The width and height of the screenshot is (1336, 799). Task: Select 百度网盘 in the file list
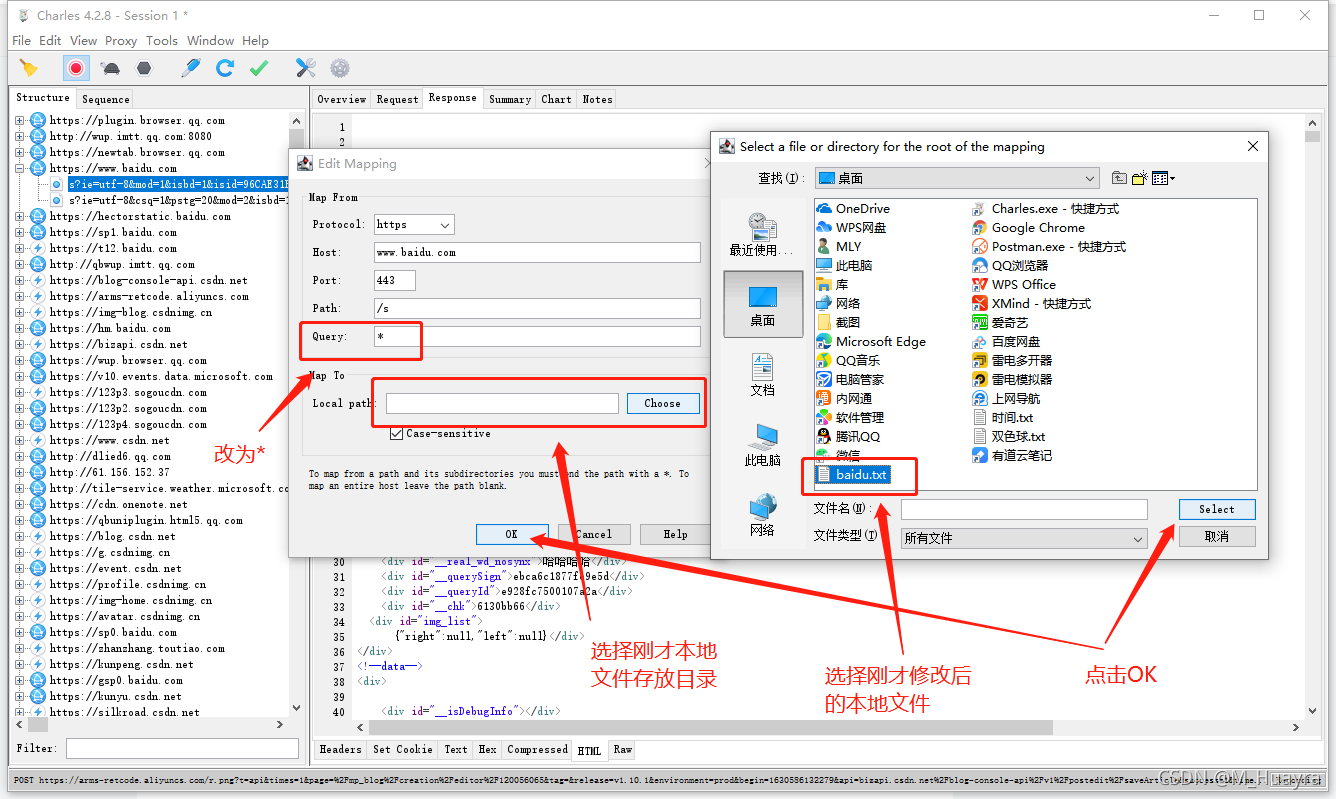pos(1006,341)
